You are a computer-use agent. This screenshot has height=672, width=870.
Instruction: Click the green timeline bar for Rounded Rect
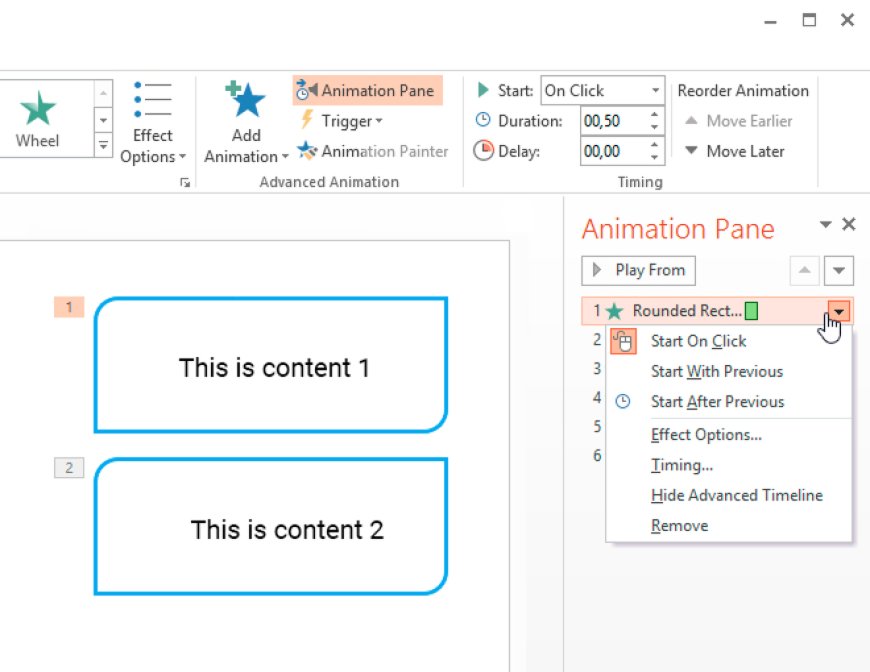[751, 311]
